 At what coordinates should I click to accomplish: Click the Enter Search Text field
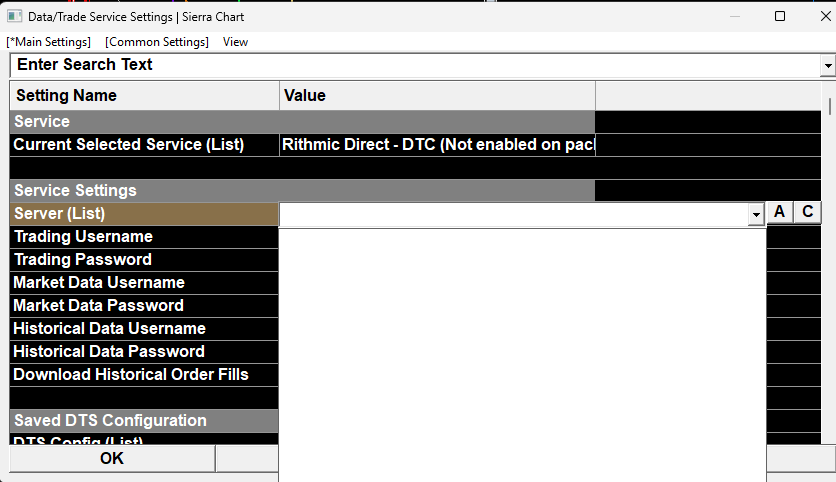tap(415, 65)
